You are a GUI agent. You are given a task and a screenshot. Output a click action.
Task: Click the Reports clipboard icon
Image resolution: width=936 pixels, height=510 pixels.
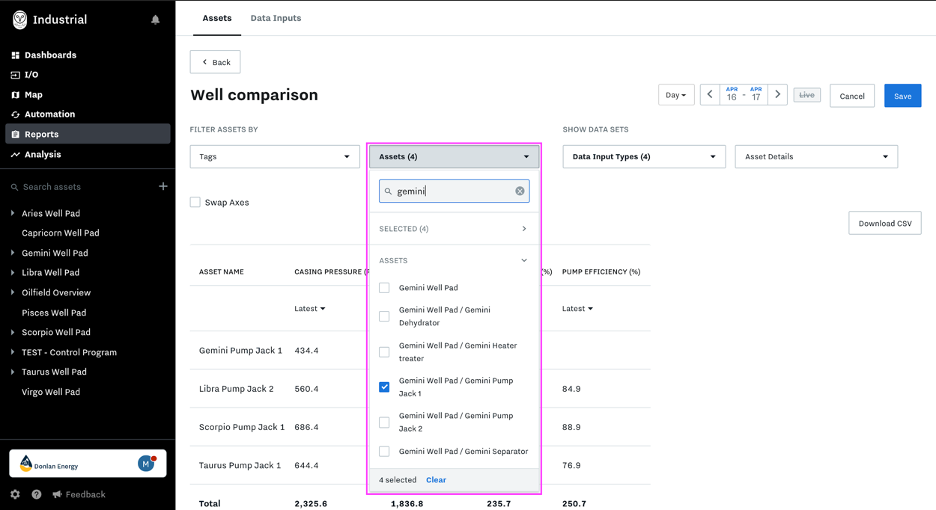(16, 134)
